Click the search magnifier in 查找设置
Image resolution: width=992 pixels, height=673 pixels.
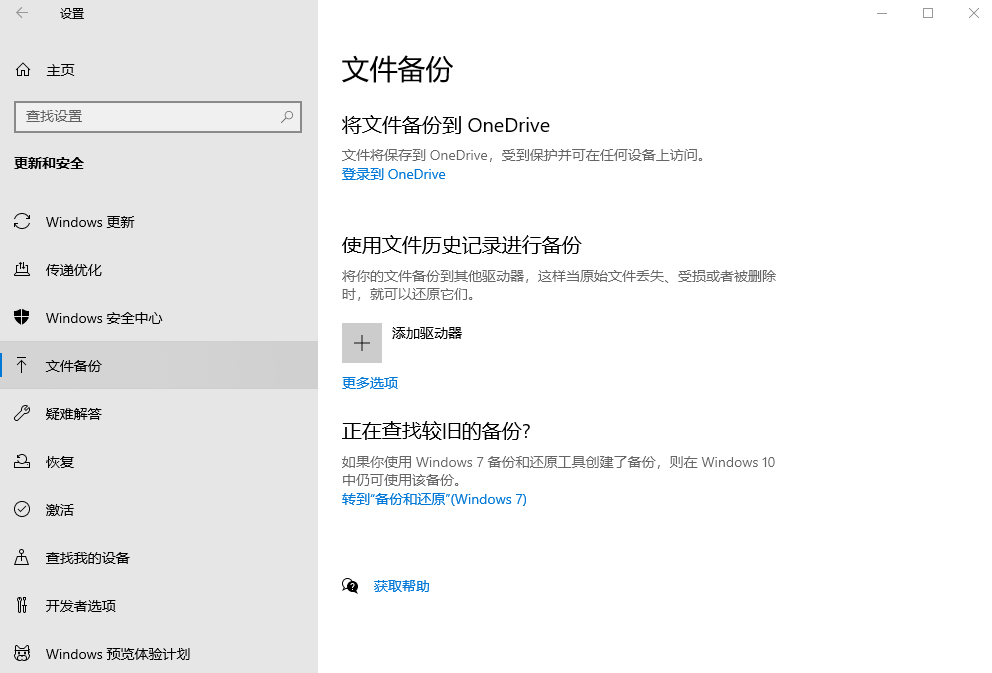coord(287,116)
